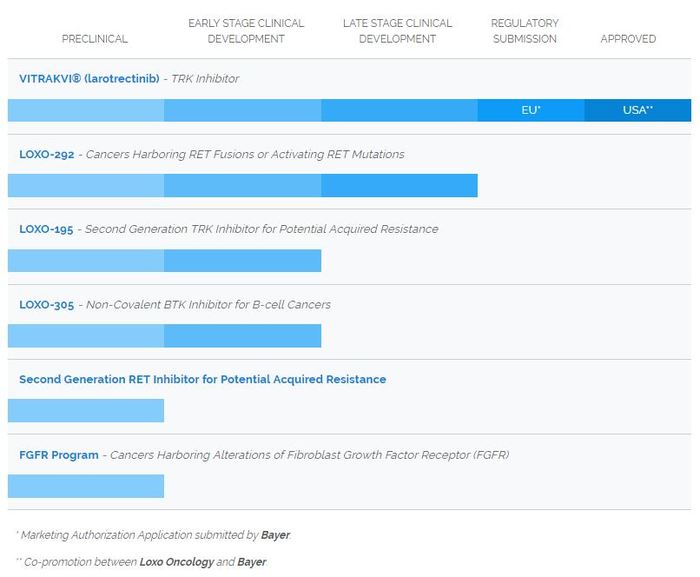Click 'Second Generation TRK Inhibitor' description
Image resolution: width=700 pixels, height=577 pixels.
(x=262, y=229)
